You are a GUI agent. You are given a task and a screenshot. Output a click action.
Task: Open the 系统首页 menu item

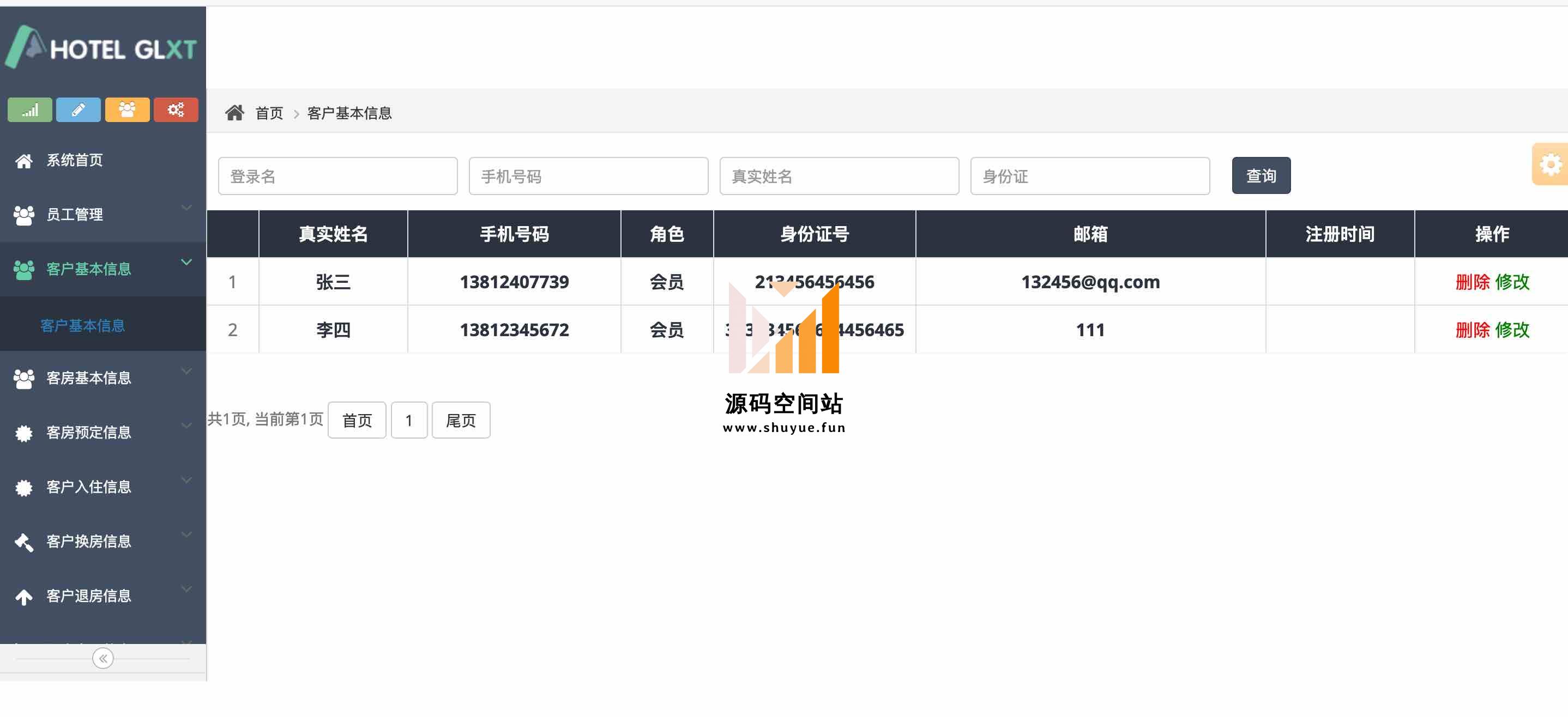click(x=74, y=161)
